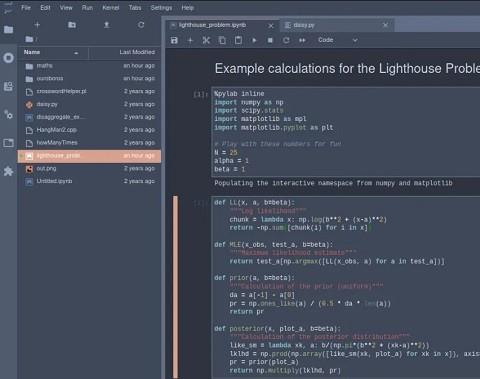The height and width of the screenshot is (379, 480).
Task: Open the Kernel menu
Action: point(110,8)
